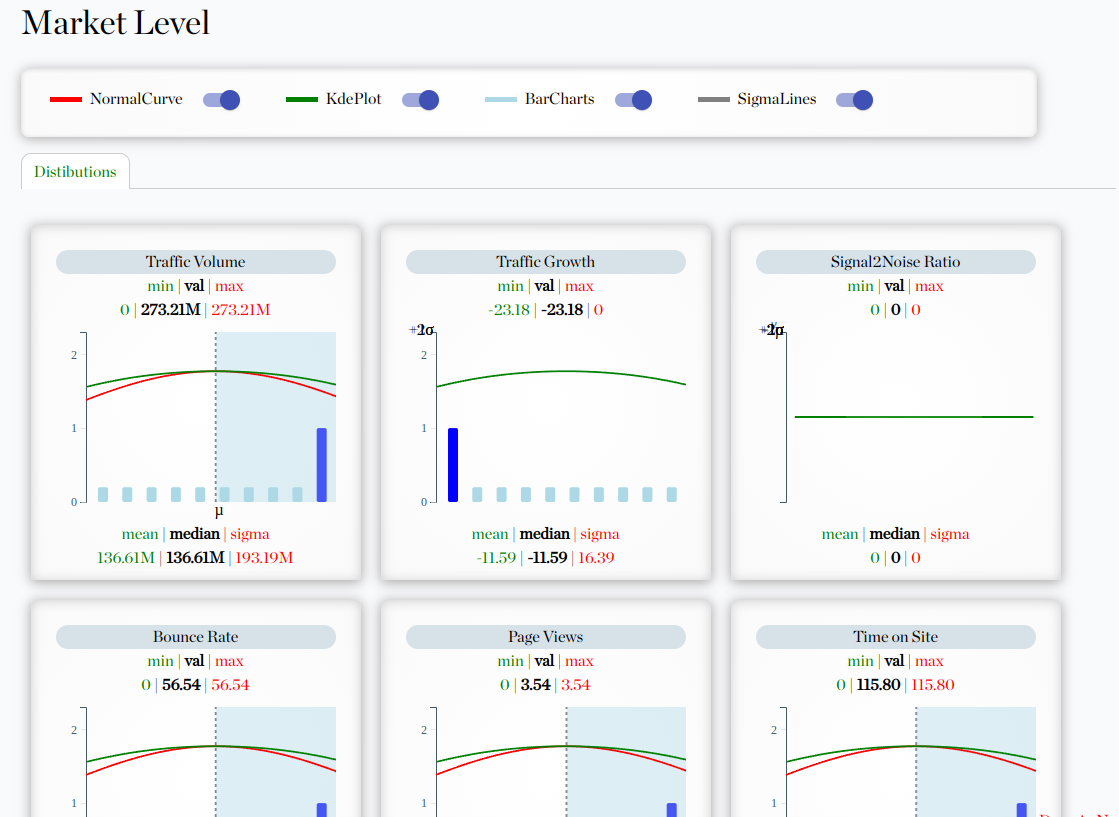Click the Bounce Rate title label

click(x=195, y=637)
